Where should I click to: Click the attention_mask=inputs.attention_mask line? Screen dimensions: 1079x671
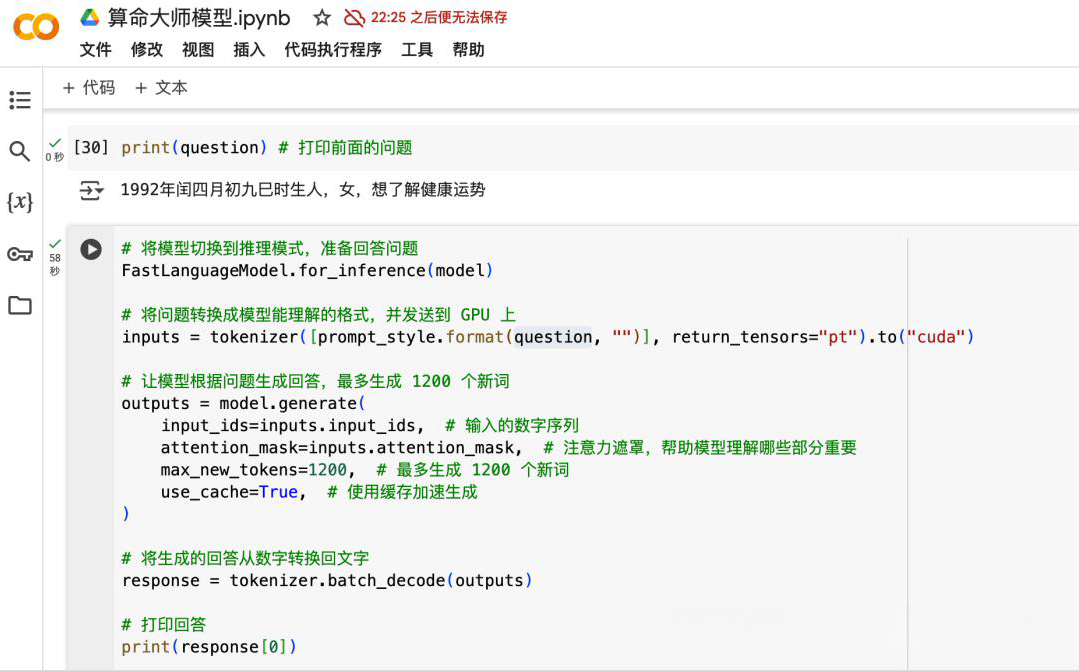click(509, 448)
